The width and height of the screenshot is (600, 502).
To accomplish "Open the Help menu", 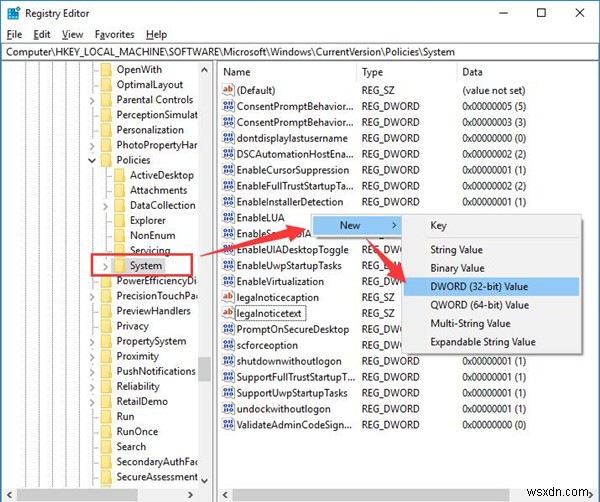I will pos(156,34).
